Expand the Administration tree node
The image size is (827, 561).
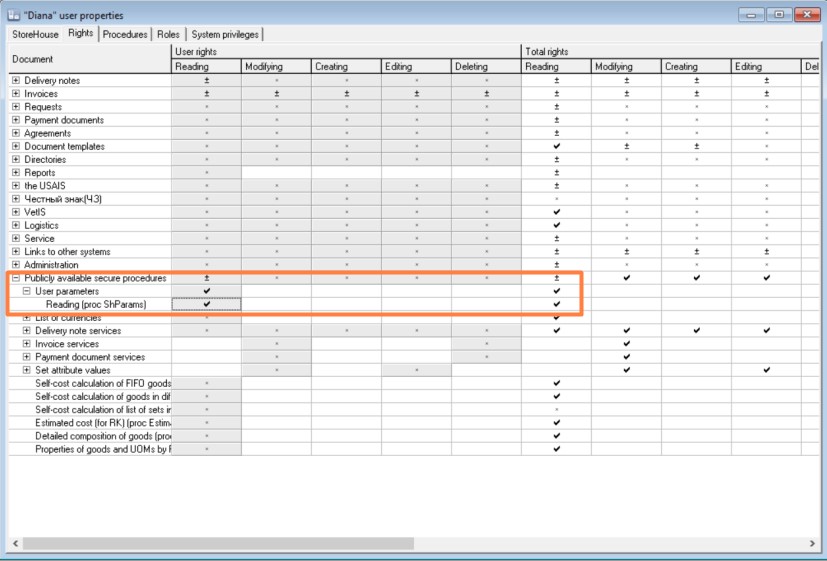coord(16,265)
